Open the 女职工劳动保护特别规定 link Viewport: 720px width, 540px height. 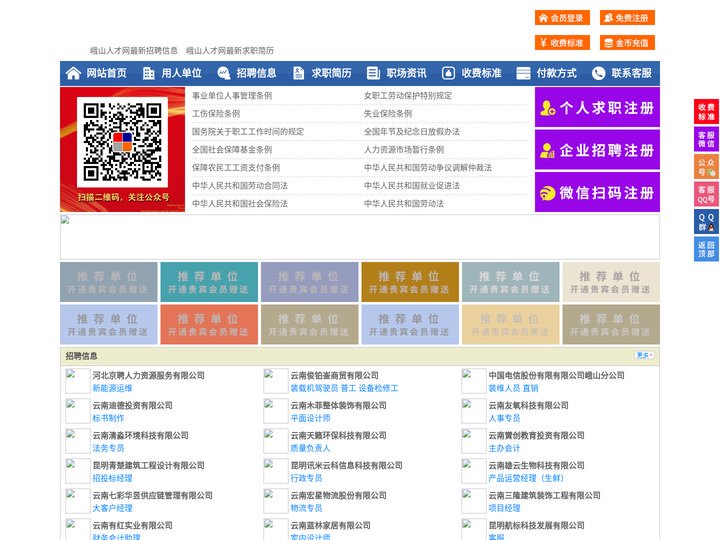pos(408,96)
